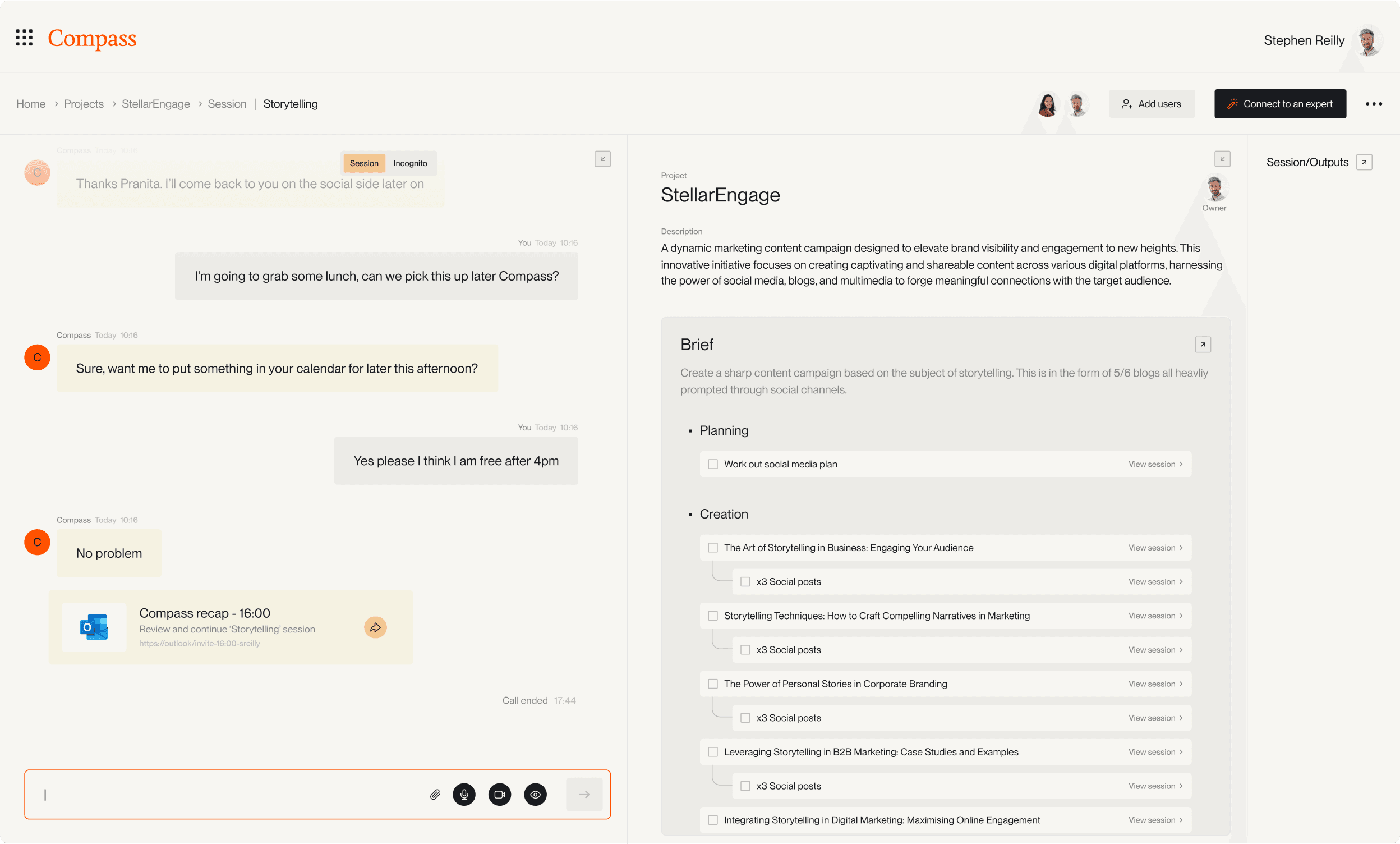Collapse the chat panel with the inward arrow
The width and height of the screenshot is (1400, 844).
(x=602, y=159)
